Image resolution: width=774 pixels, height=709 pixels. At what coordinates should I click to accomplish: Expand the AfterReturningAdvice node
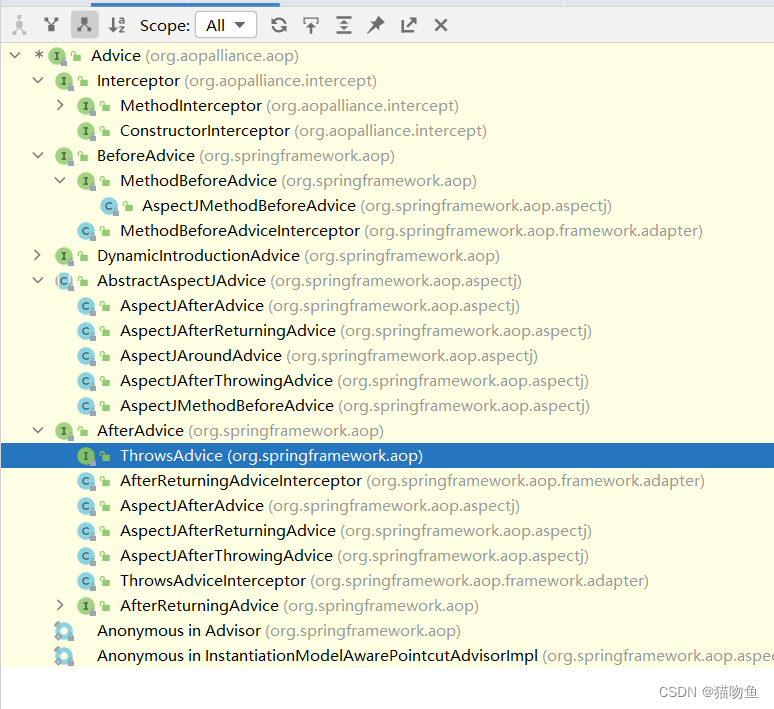[60, 605]
